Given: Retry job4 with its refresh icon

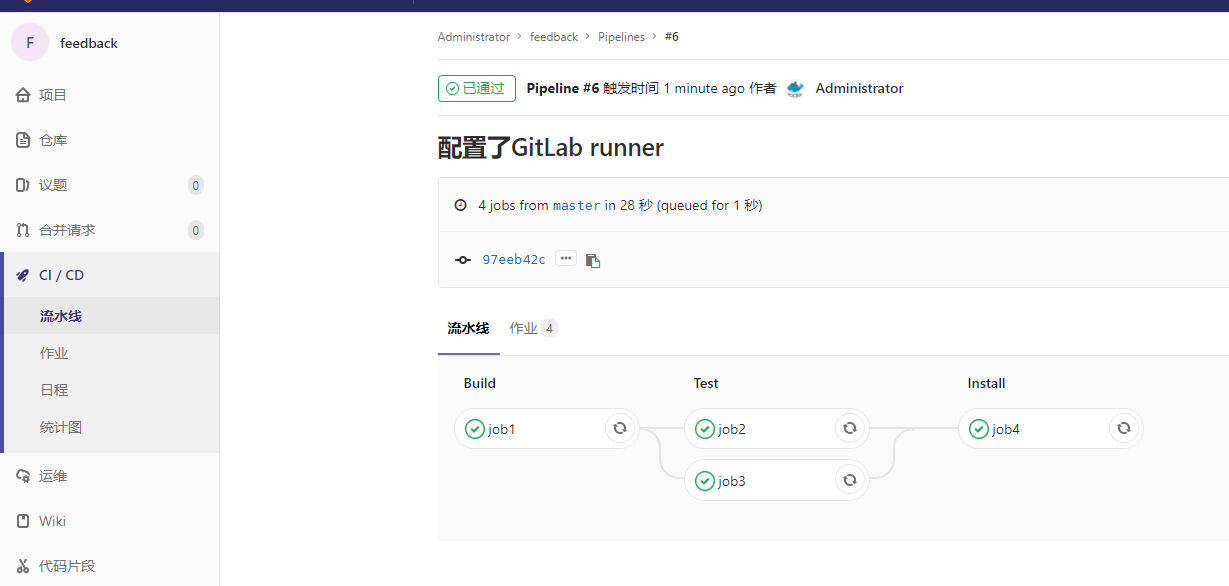Looking at the screenshot, I should point(1124,428).
